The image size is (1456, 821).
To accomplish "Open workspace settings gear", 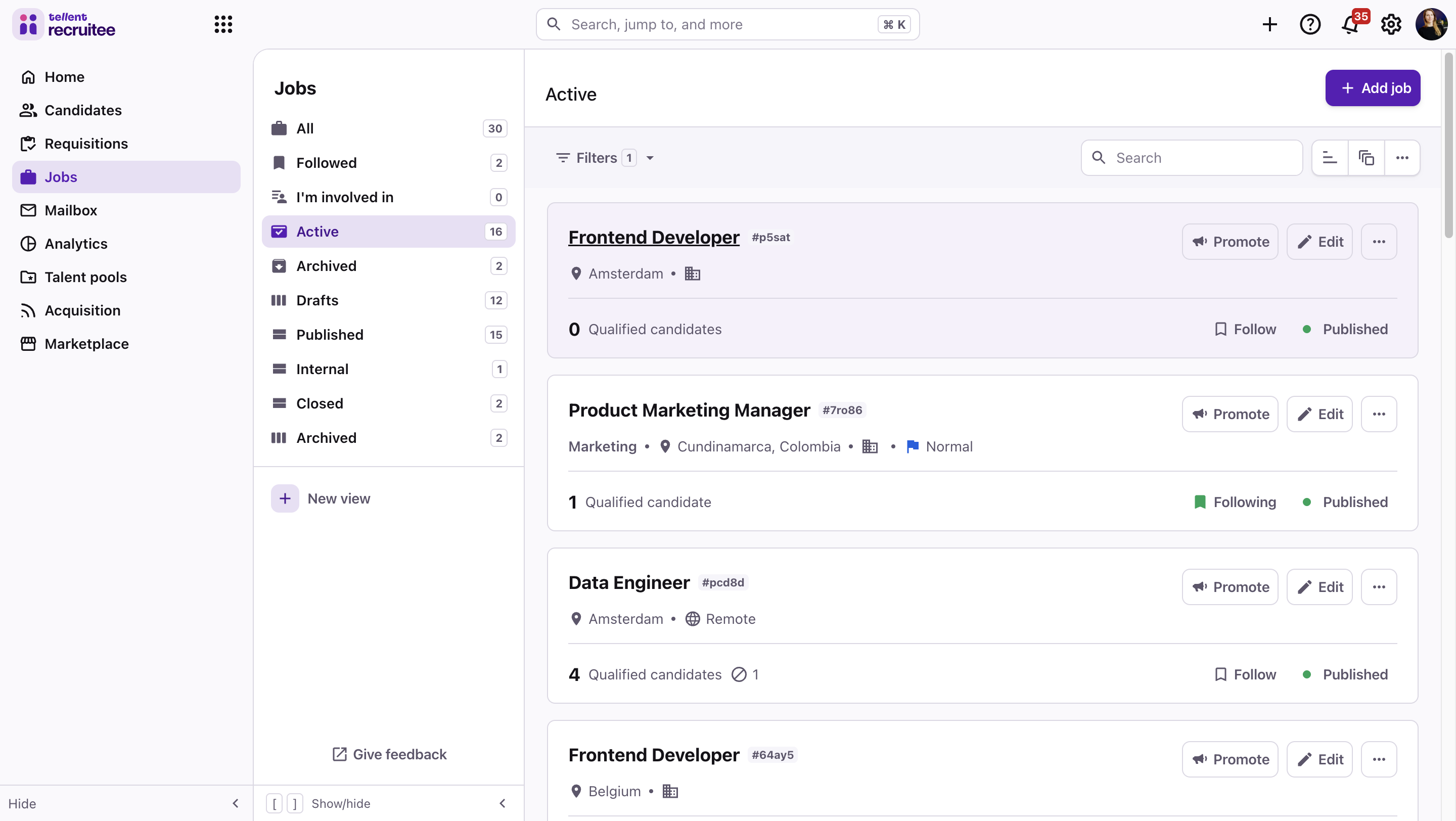I will [1391, 24].
